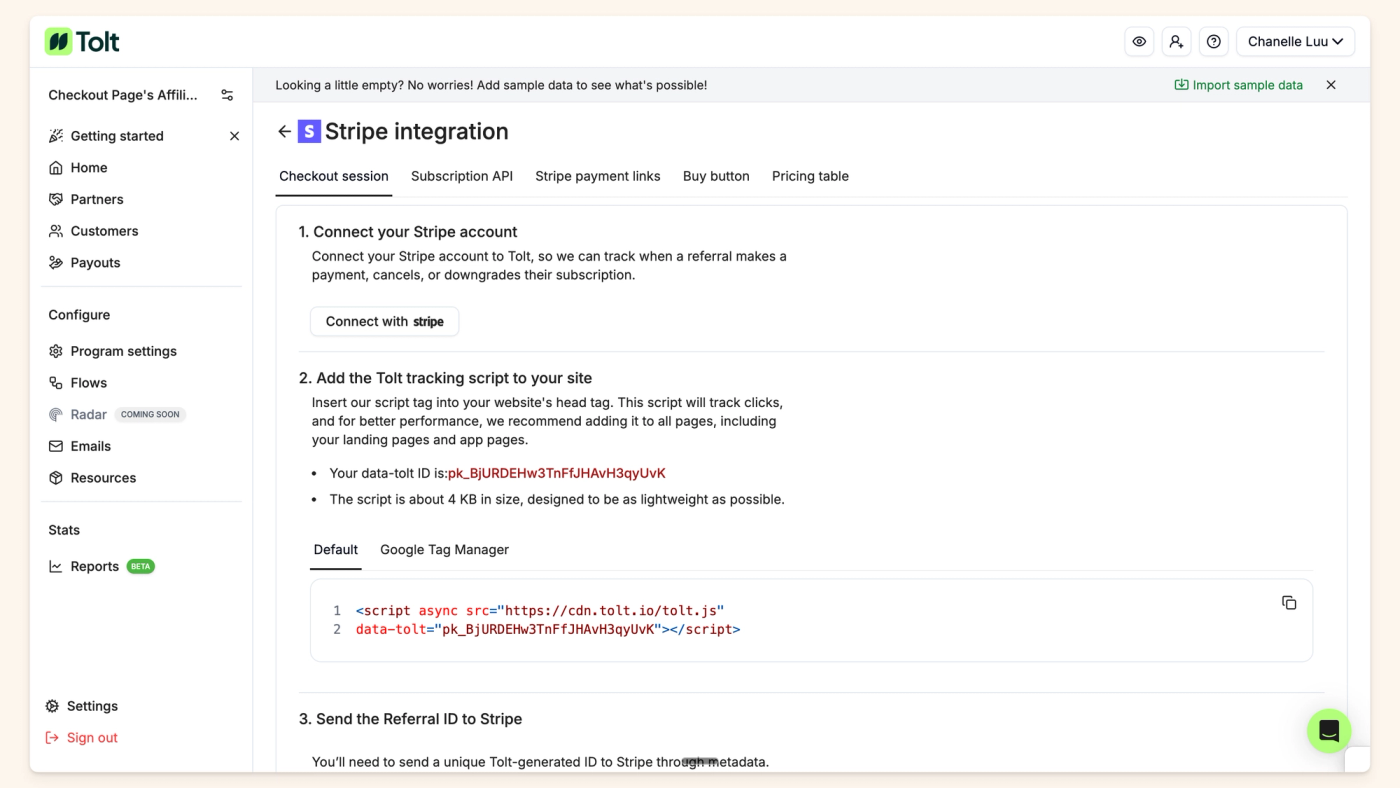Click the script code block text

coord(547,620)
